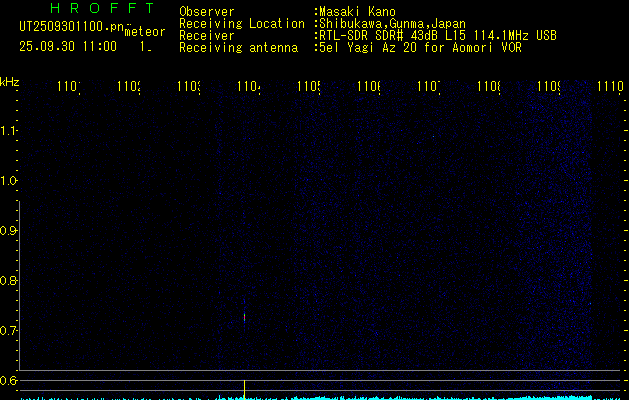
Task: Click the word meteor
Action: point(145,32)
